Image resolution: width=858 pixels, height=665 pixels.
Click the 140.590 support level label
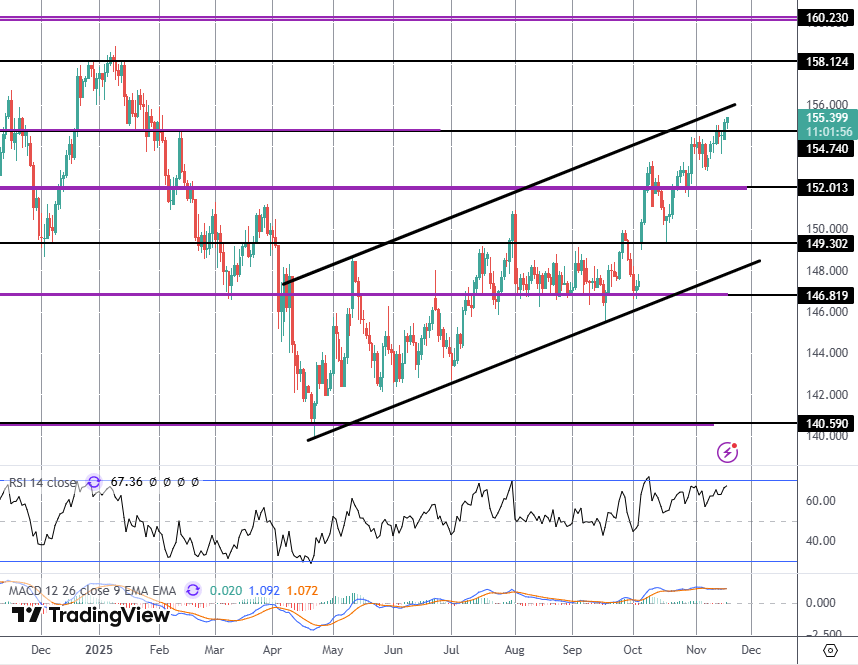click(826, 423)
